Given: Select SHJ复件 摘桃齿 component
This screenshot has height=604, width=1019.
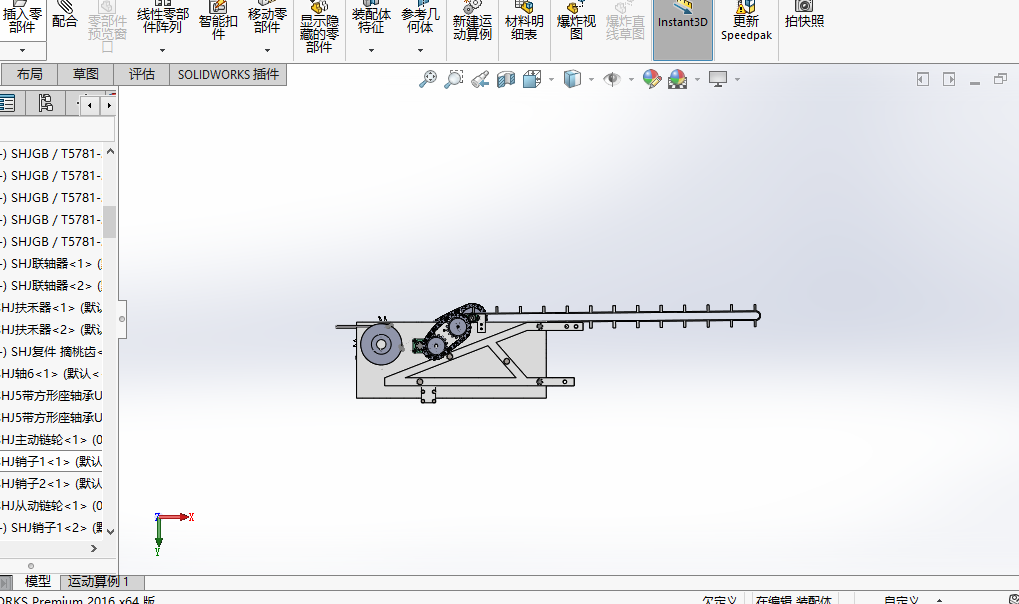Looking at the screenshot, I should 51,352.
